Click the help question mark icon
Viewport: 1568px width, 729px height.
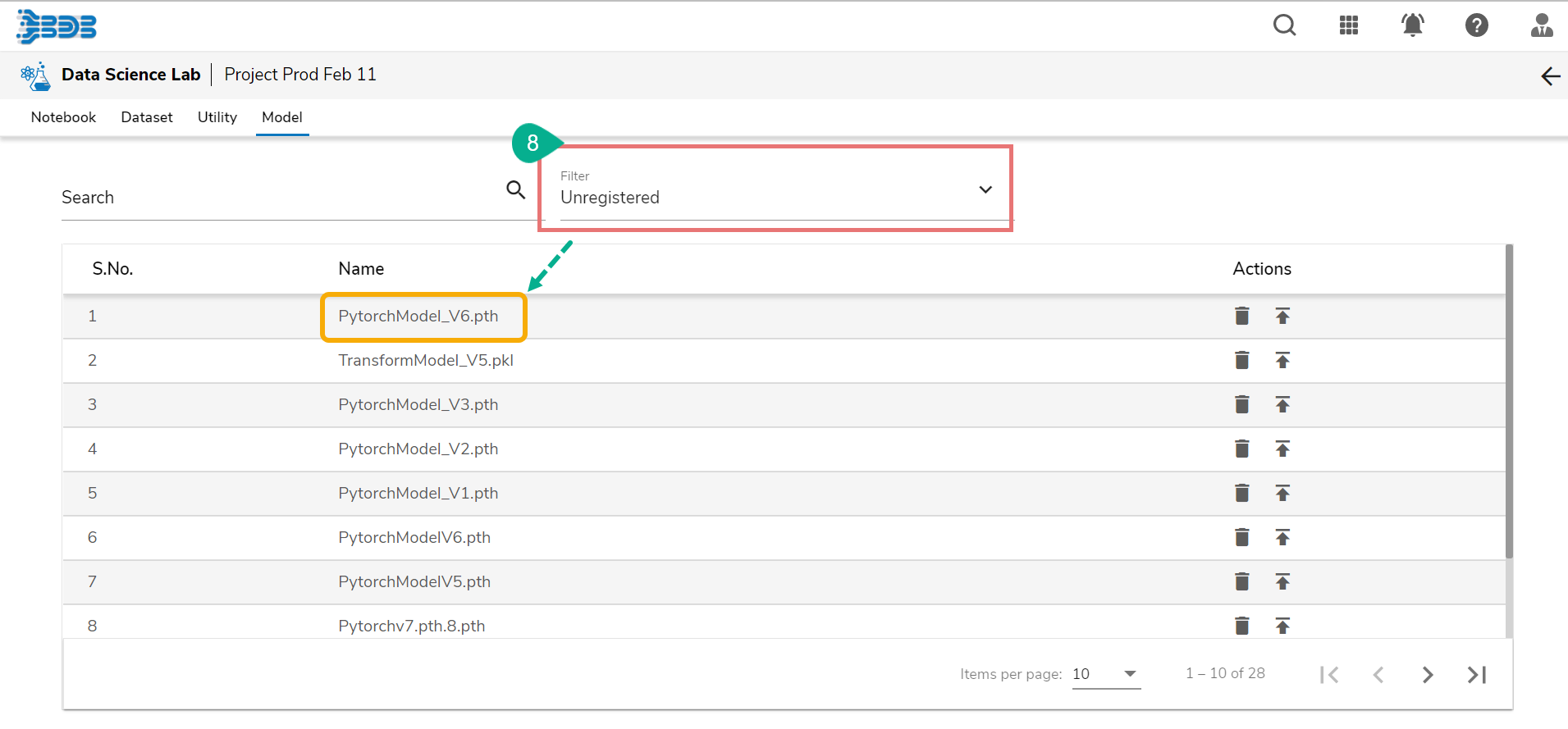pos(1476,25)
